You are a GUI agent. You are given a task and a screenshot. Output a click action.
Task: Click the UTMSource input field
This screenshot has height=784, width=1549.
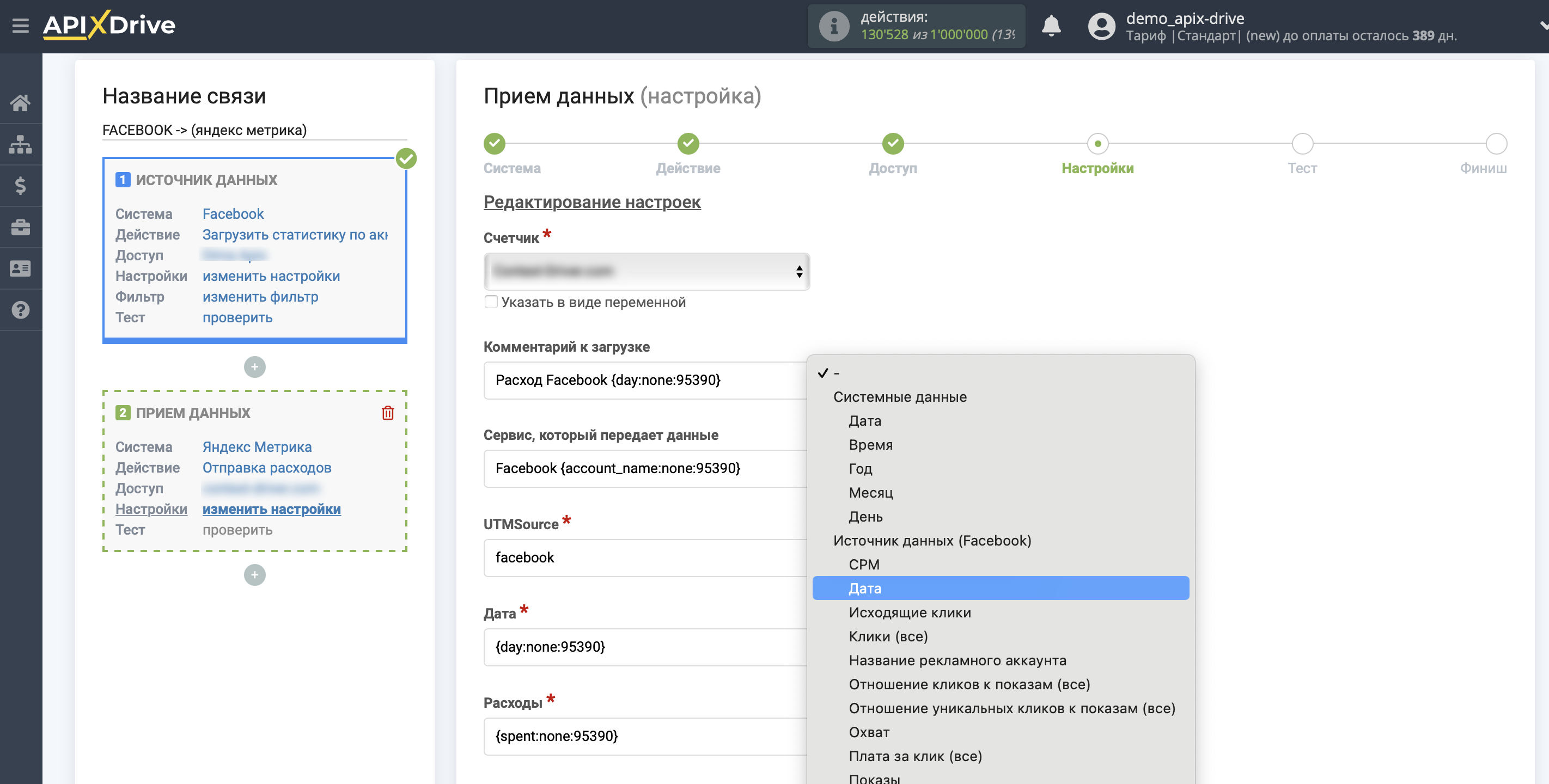(x=646, y=558)
